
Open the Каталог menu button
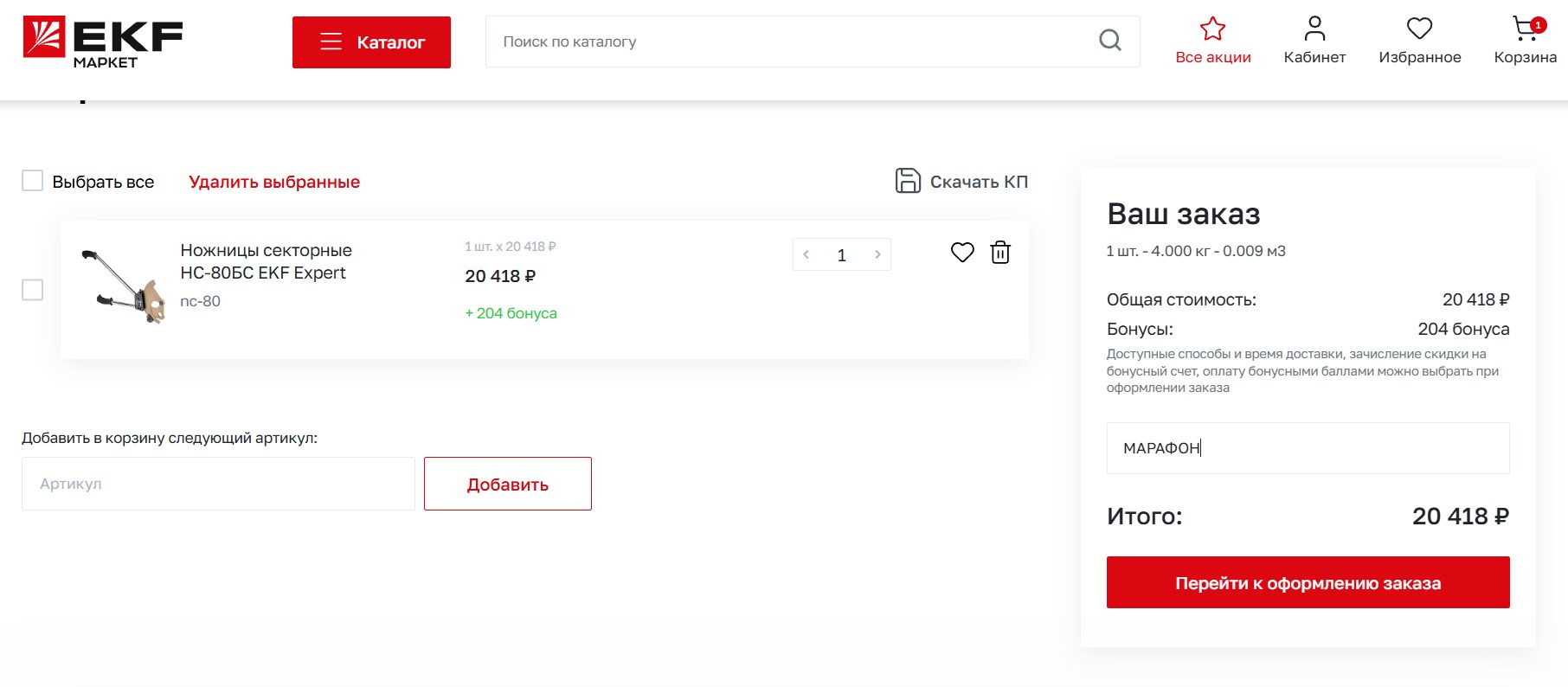[371, 42]
